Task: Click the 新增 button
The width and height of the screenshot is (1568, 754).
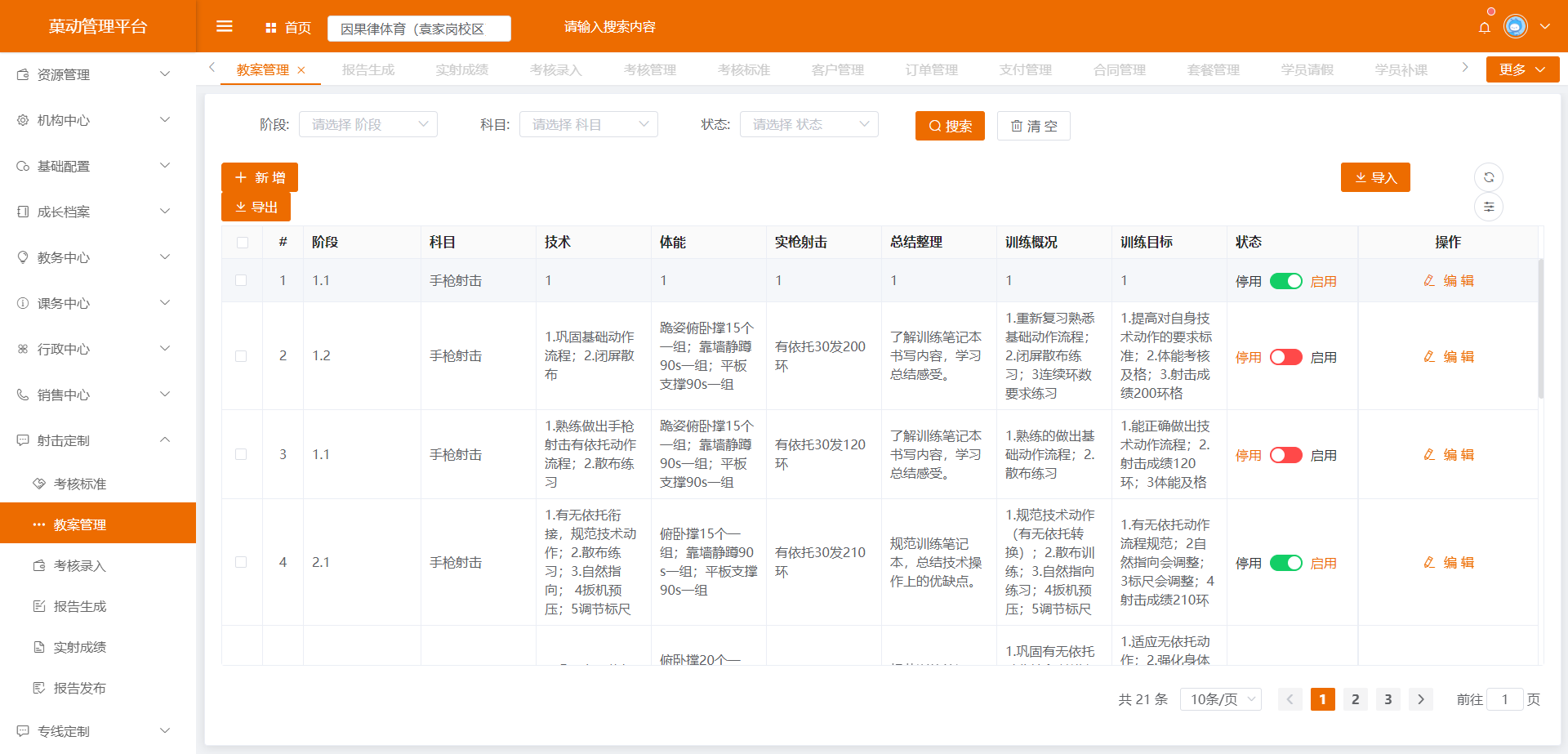Action: (260, 177)
